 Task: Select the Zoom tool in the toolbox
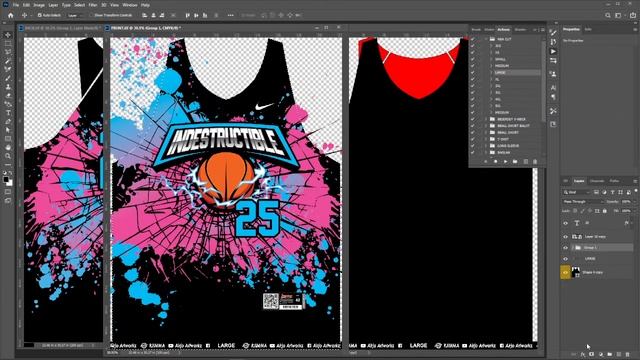(x=8, y=156)
